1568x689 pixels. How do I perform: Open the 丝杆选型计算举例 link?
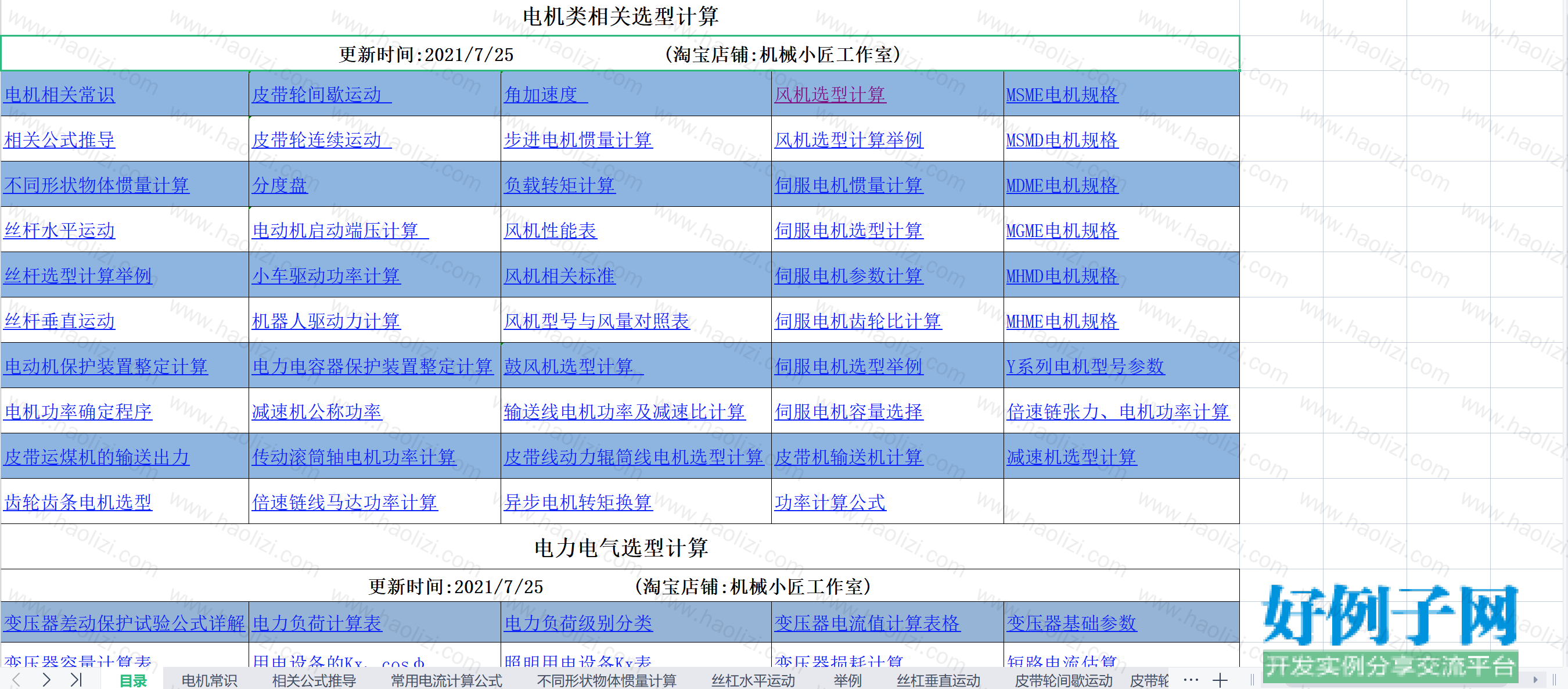pyautogui.click(x=78, y=276)
